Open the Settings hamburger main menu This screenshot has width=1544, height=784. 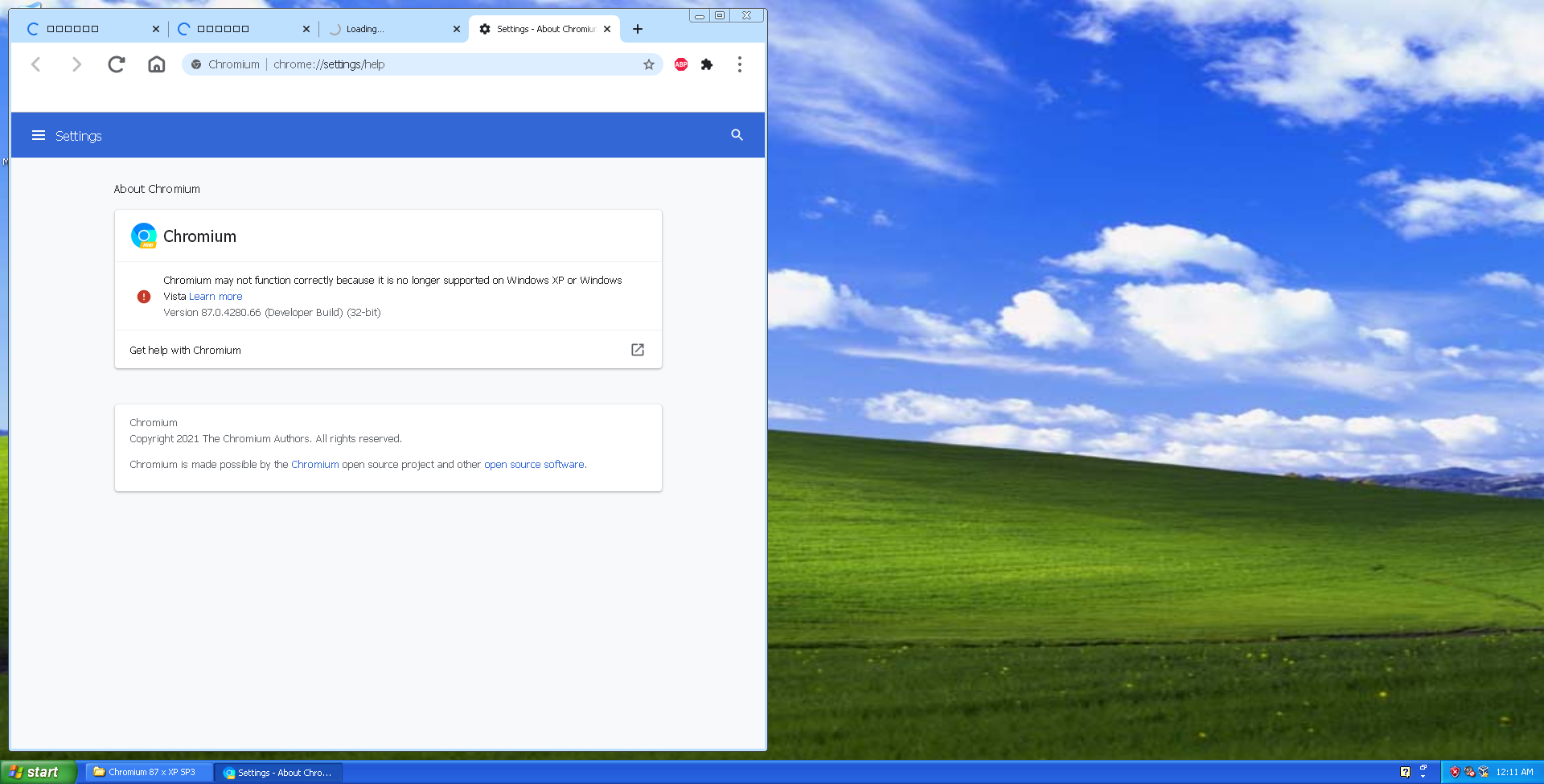point(39,135)
